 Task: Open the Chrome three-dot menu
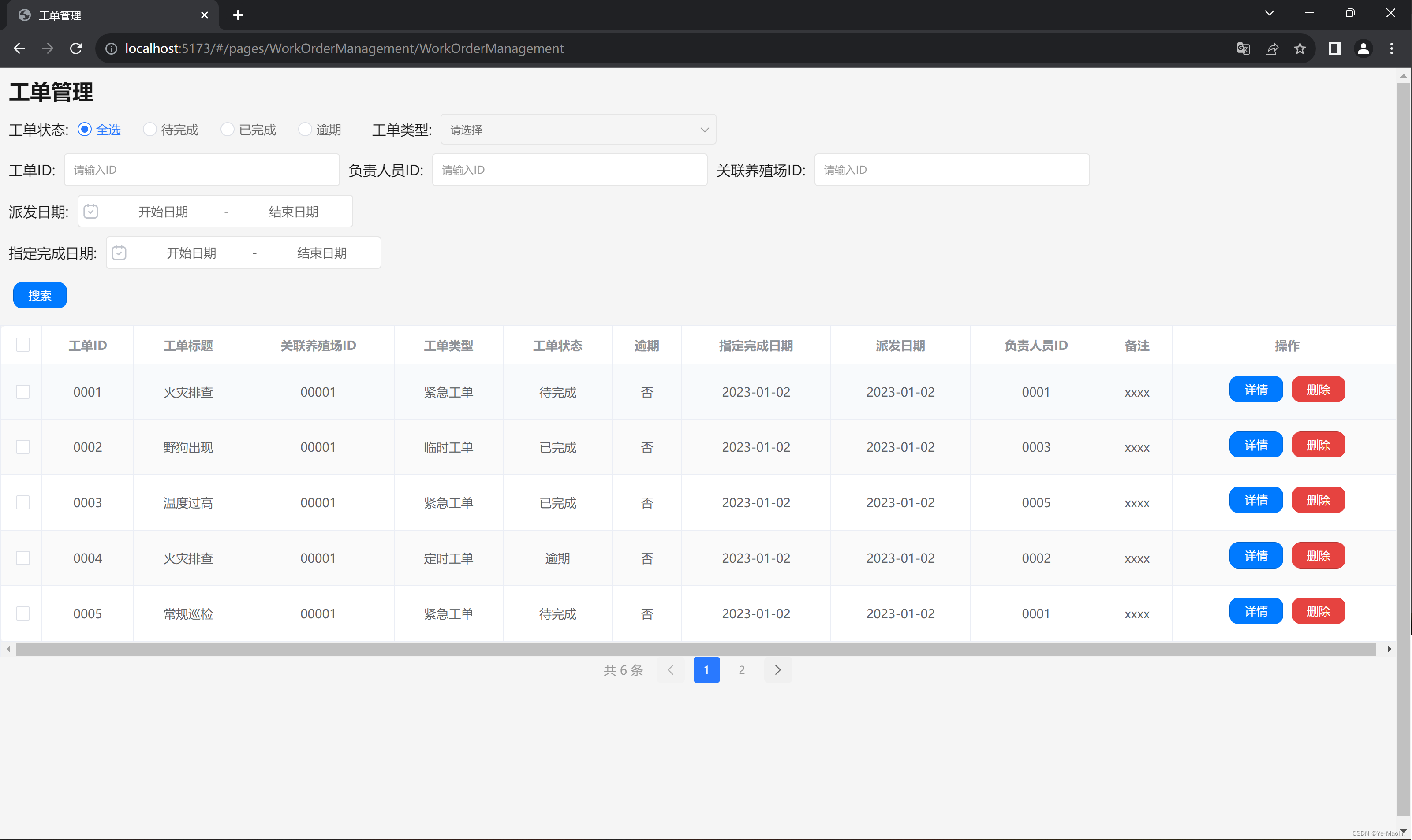tap(1392, 48)
